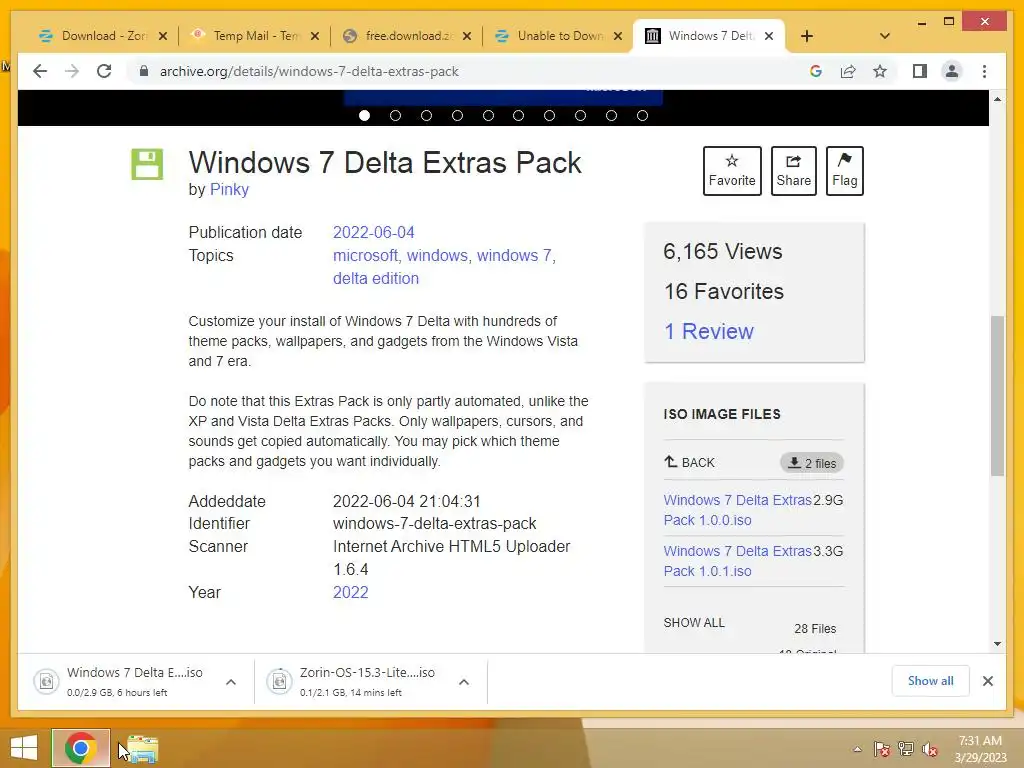The width and height of the screenshot is (1024, 768).
Task: Open the Year 2022 link
Action: click(351, 592)
